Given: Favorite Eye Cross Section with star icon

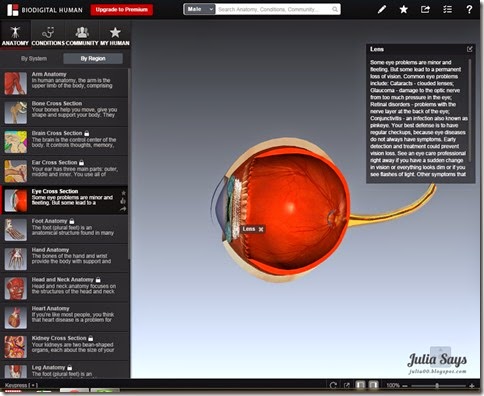Looking at the screenshot, I should 123,193.
